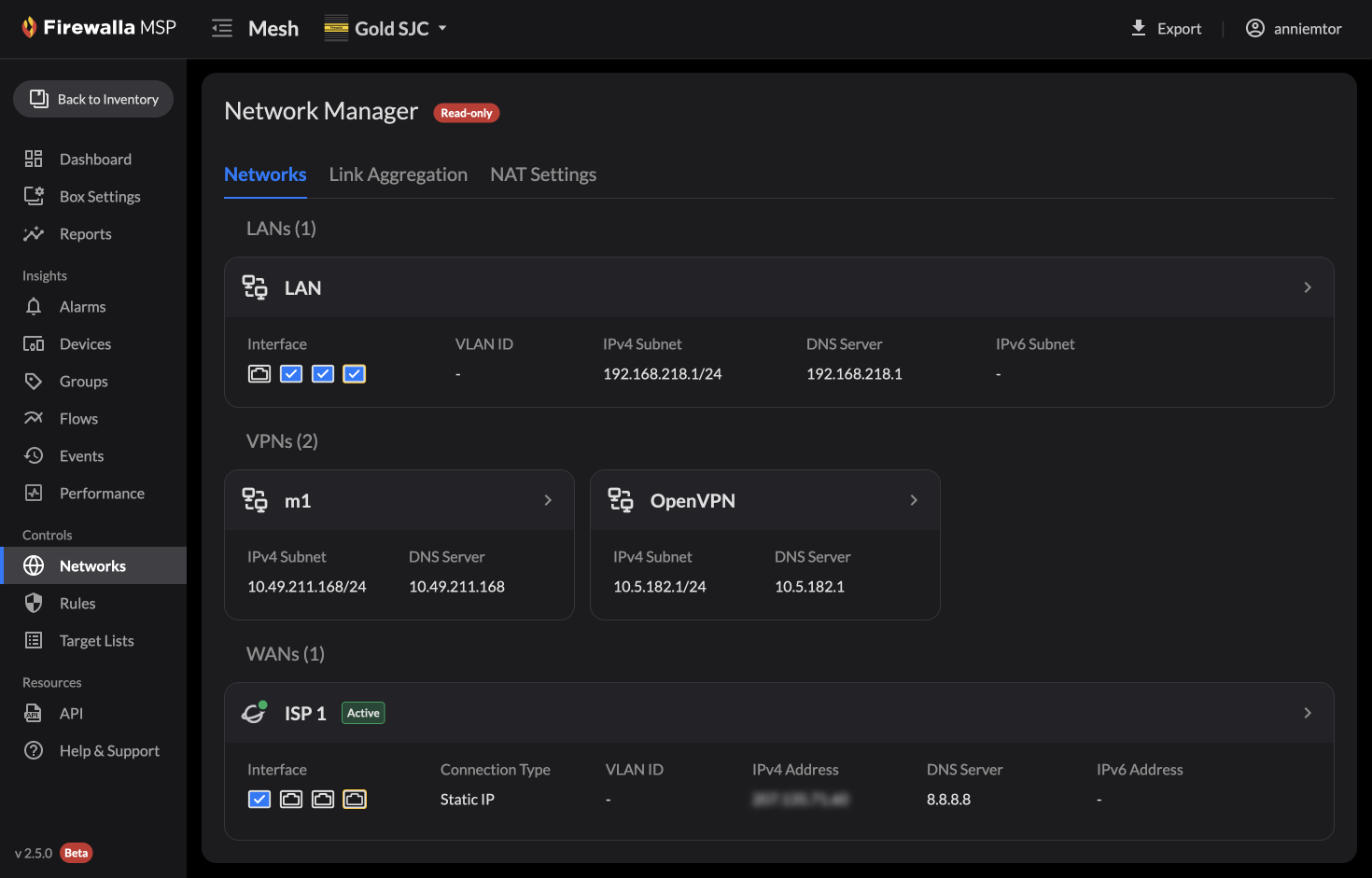Click the OpenVPN network icon

point(621,500)
